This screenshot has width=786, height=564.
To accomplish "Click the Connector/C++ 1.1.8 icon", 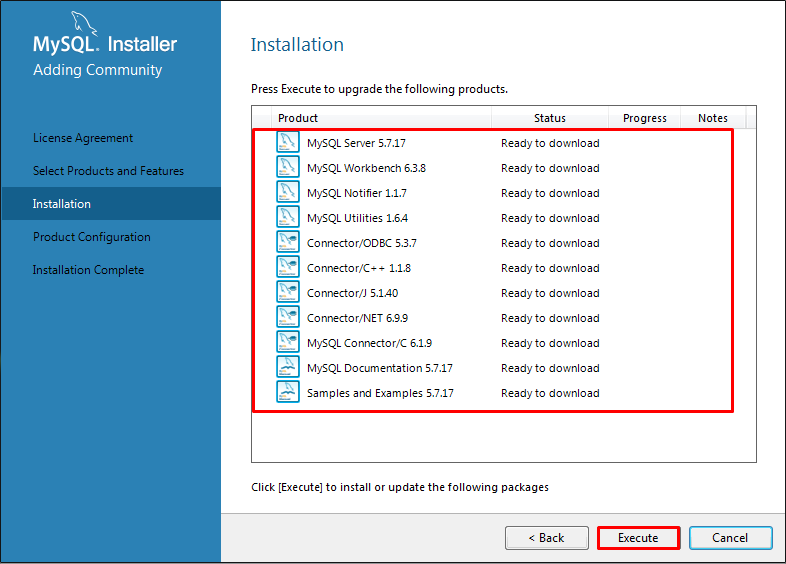I will (288, 267).
